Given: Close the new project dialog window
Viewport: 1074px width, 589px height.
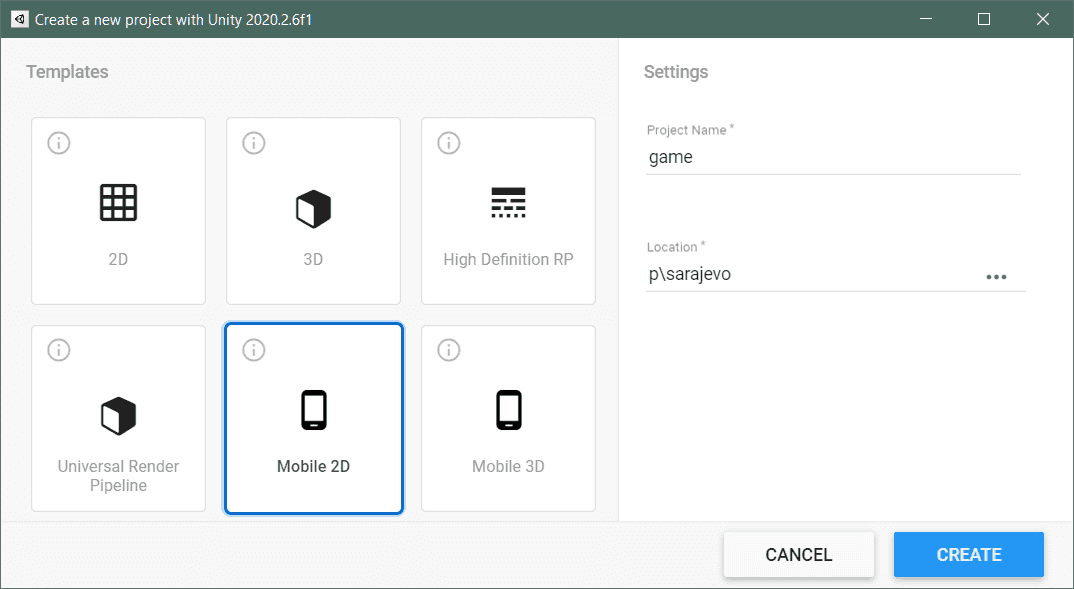Looking at the screenshot, I should [1045, 19].
